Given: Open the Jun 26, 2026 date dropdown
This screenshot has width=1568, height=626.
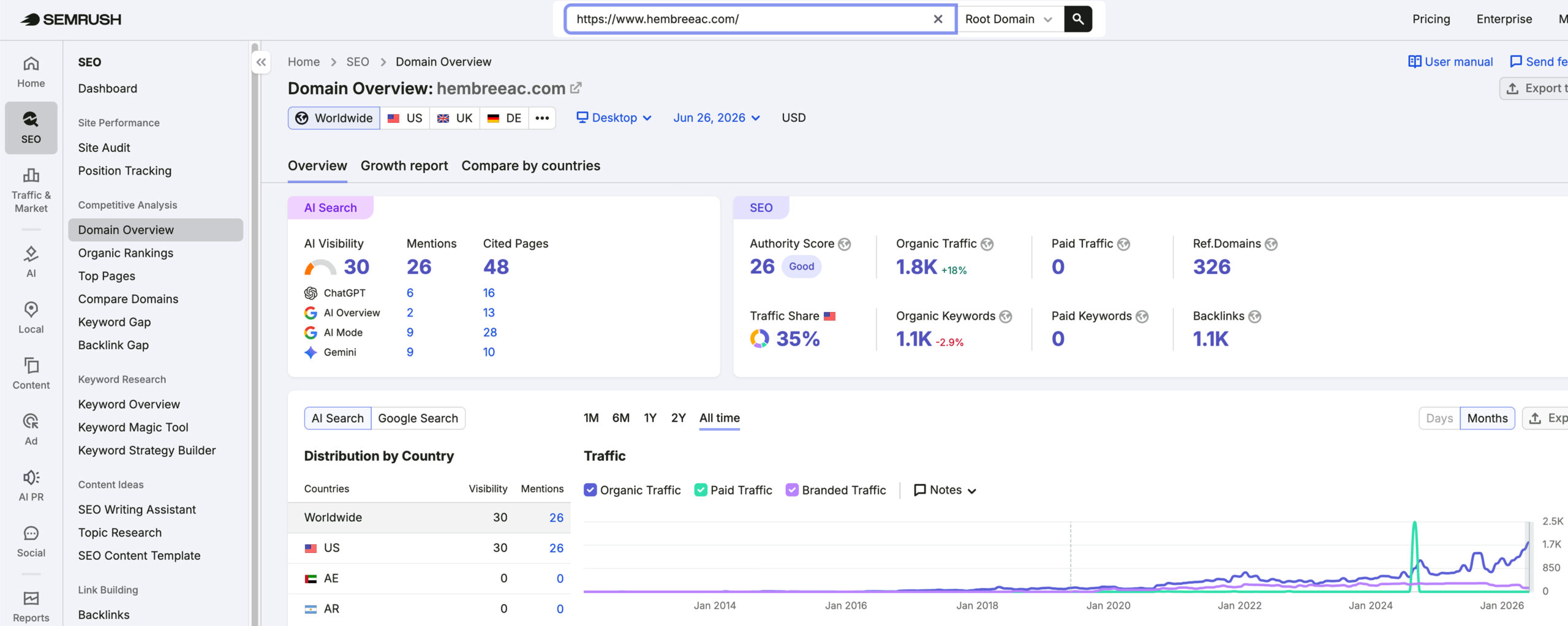Looking at the screenshot, I should pyautogui.click(x=717, y=118).
